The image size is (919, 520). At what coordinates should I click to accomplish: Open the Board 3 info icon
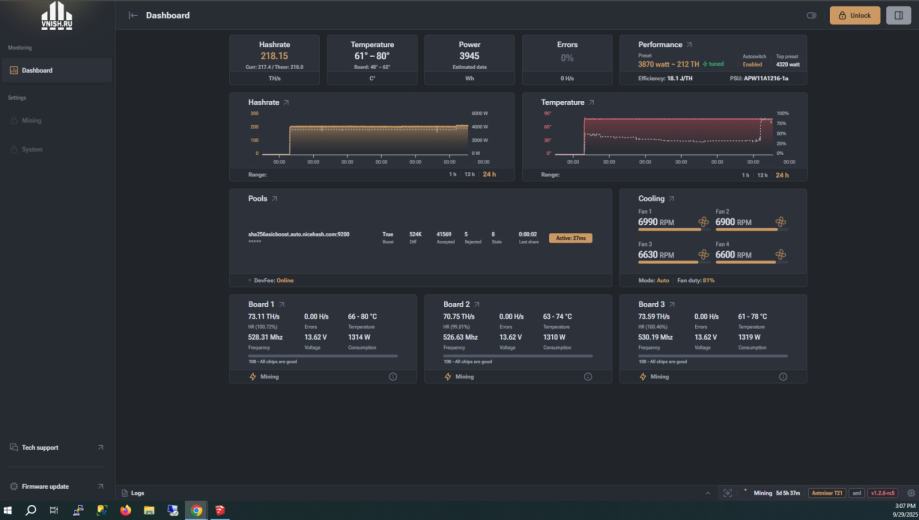[782, 377]
